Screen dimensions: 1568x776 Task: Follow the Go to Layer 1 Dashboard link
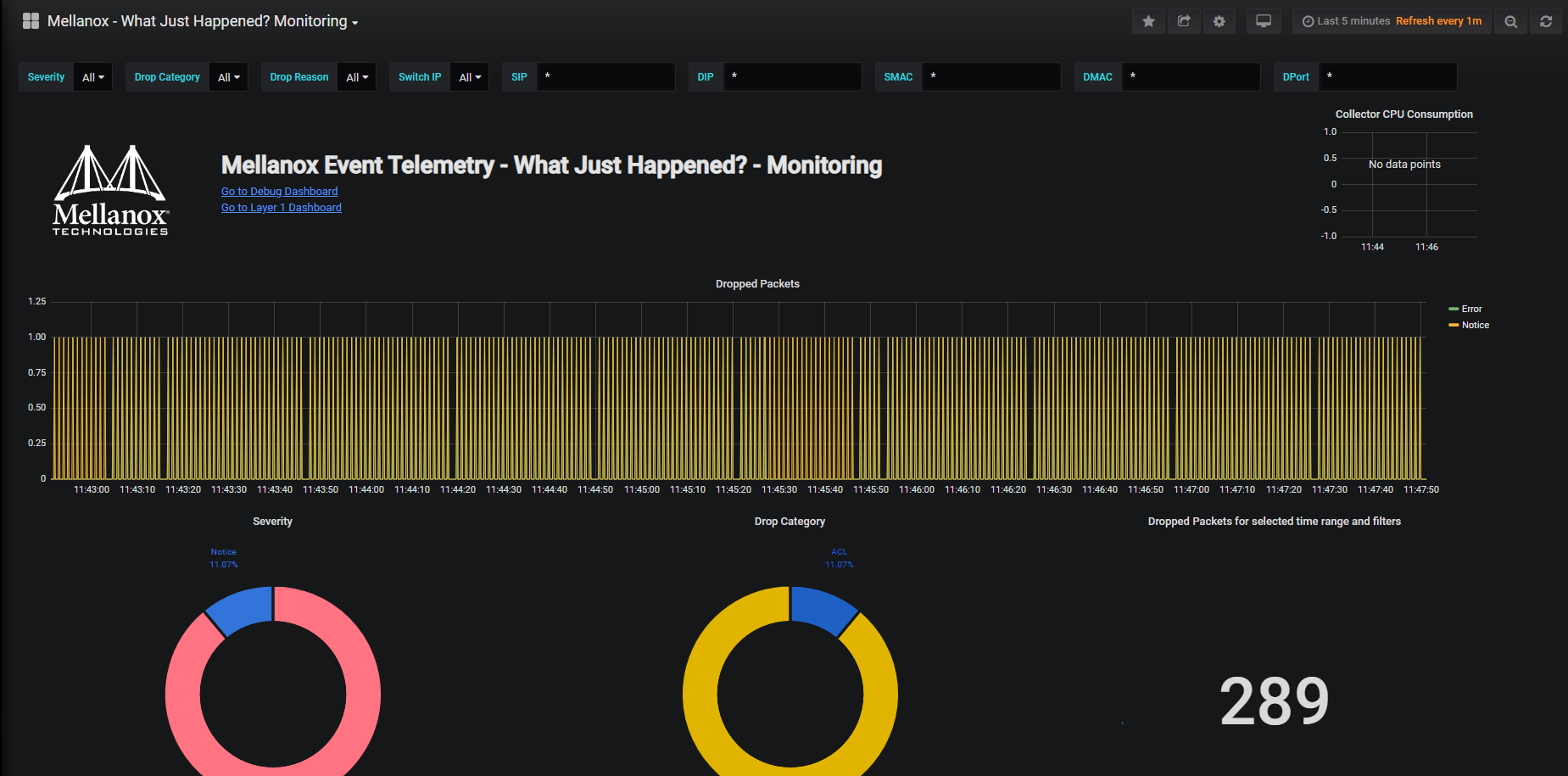point(282,208)
